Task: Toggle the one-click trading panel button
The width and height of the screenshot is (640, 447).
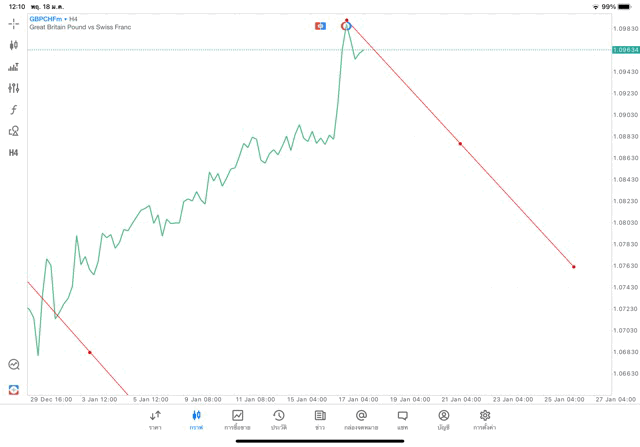Action: click(320, 25)
